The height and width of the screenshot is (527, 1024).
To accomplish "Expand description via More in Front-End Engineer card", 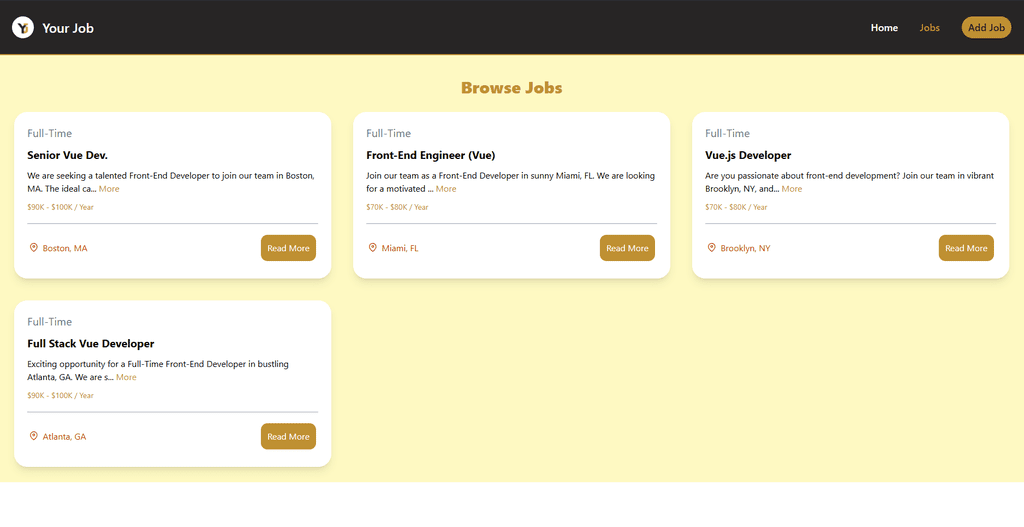I will click(446, 189).
